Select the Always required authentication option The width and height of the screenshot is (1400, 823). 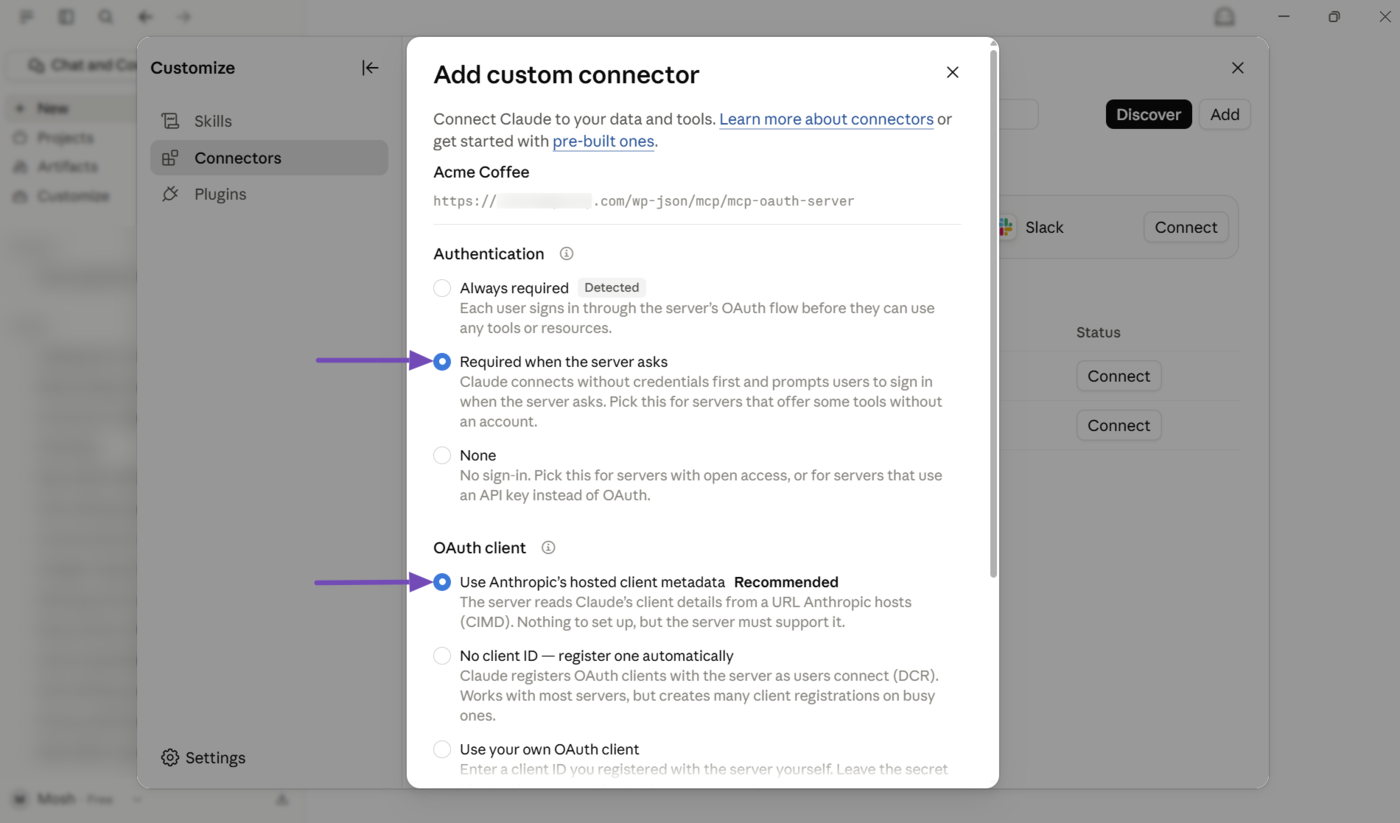(x=442, y=288)
